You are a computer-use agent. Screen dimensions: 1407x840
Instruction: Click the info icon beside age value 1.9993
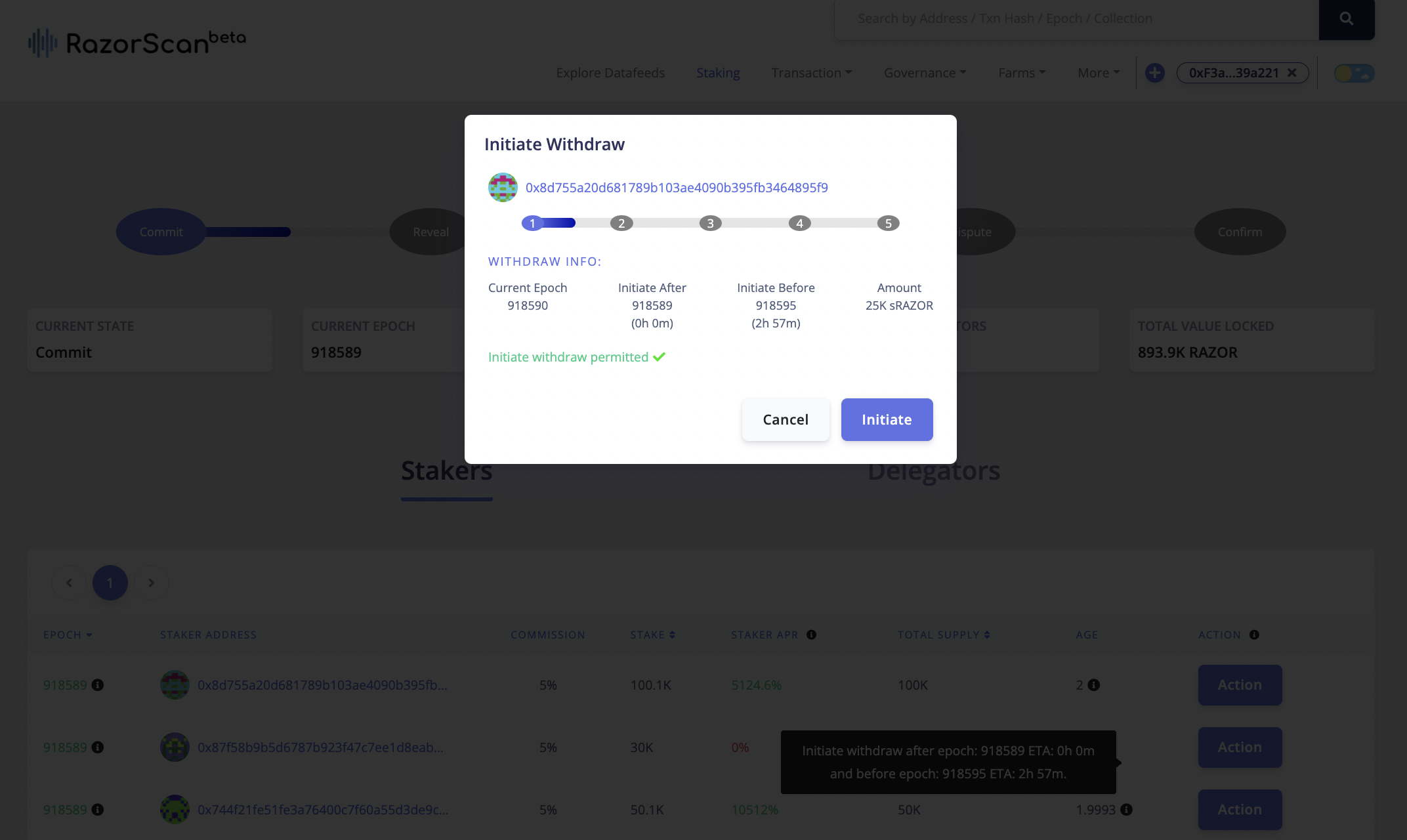1127,810
